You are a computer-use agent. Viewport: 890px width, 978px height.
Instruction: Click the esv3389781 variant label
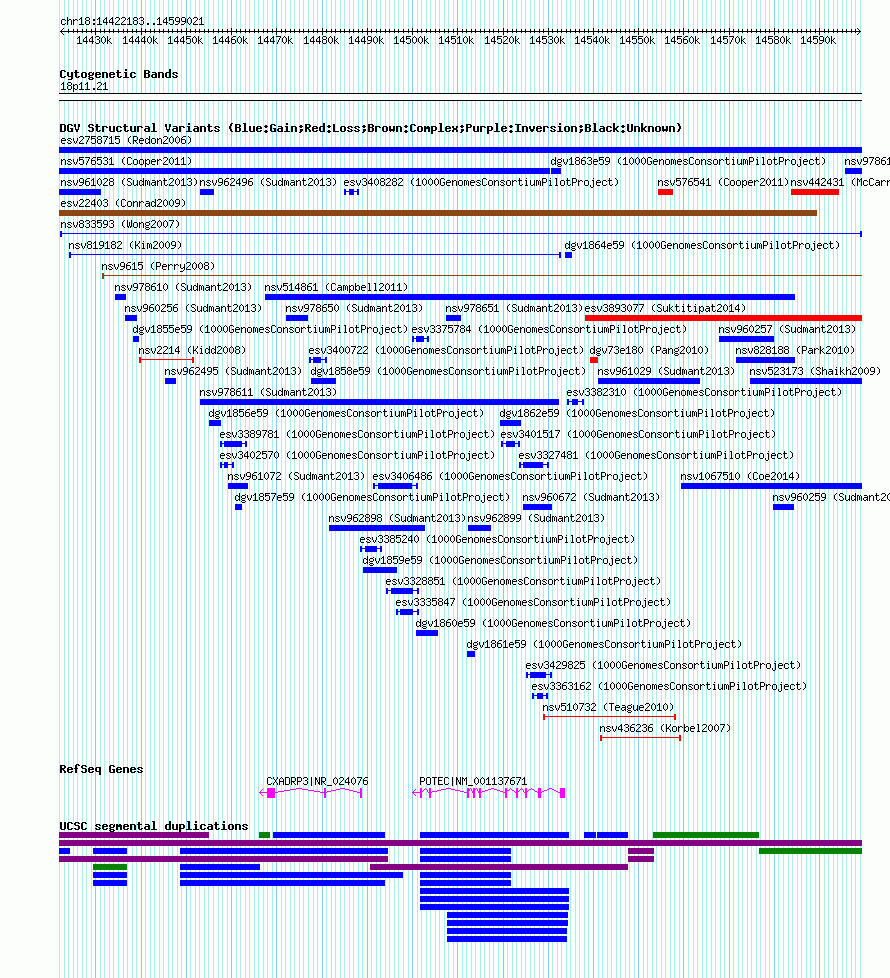point(357,435)
